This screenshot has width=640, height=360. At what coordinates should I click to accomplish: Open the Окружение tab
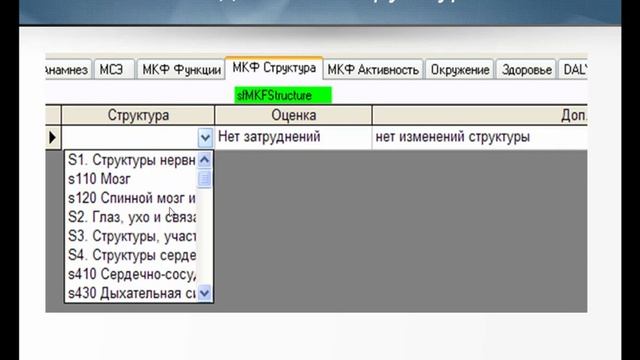(460, 69)
